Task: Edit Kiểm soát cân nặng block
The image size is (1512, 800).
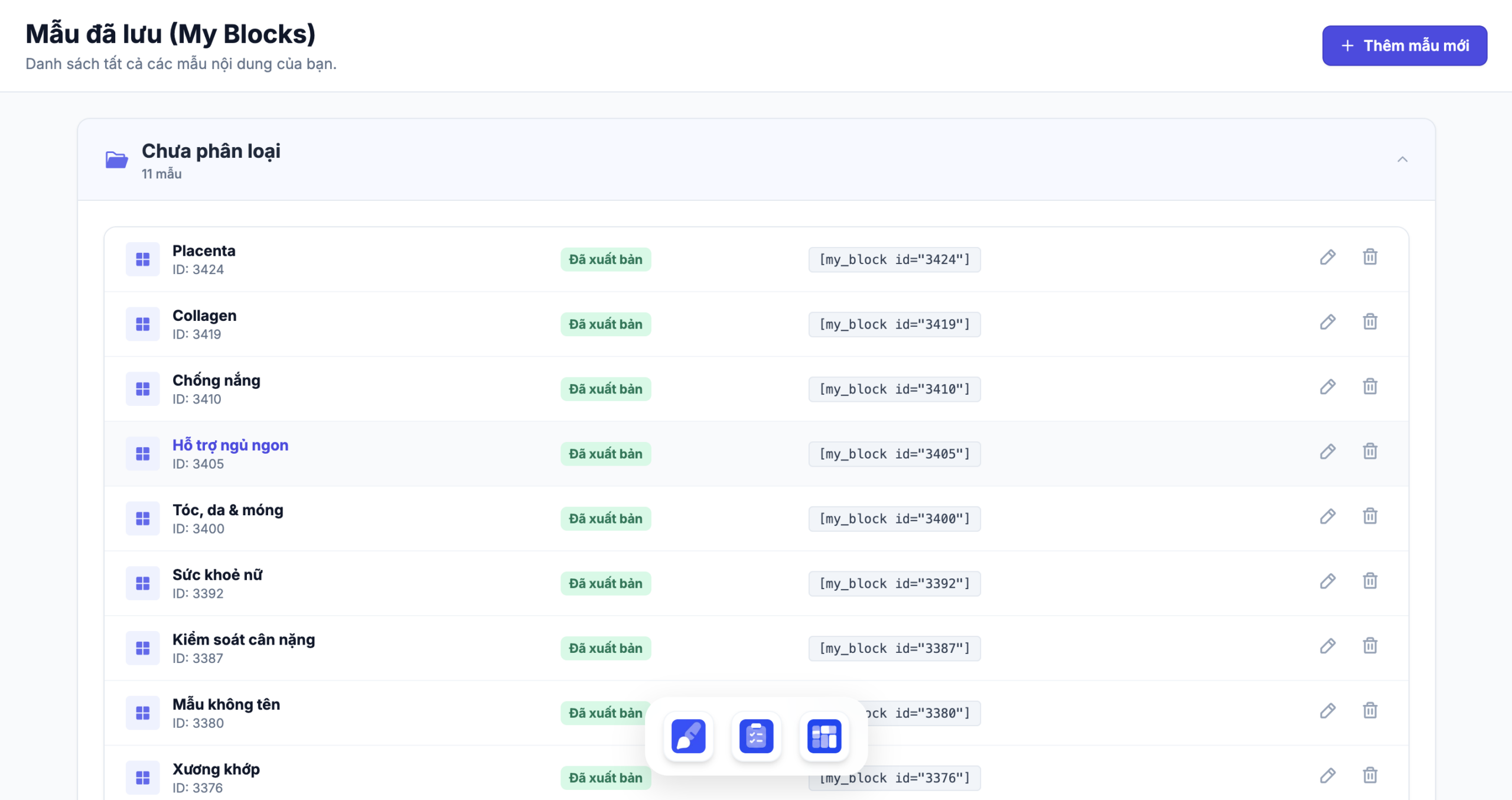Action: pos(1328,646)
